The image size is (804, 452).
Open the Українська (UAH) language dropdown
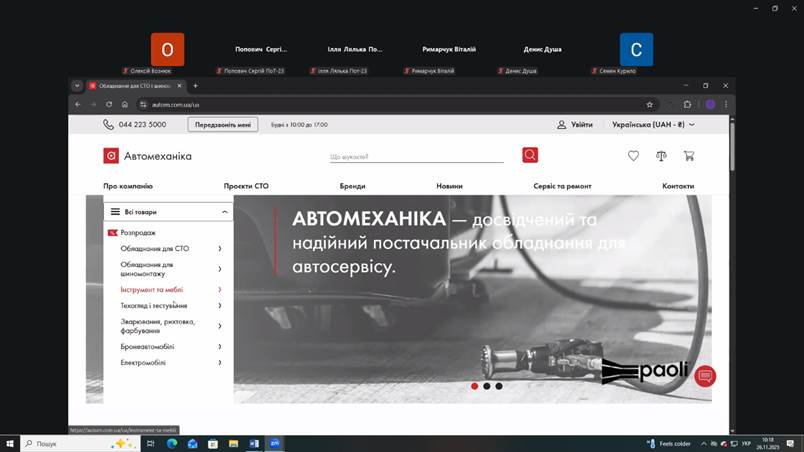click(647, 125)
